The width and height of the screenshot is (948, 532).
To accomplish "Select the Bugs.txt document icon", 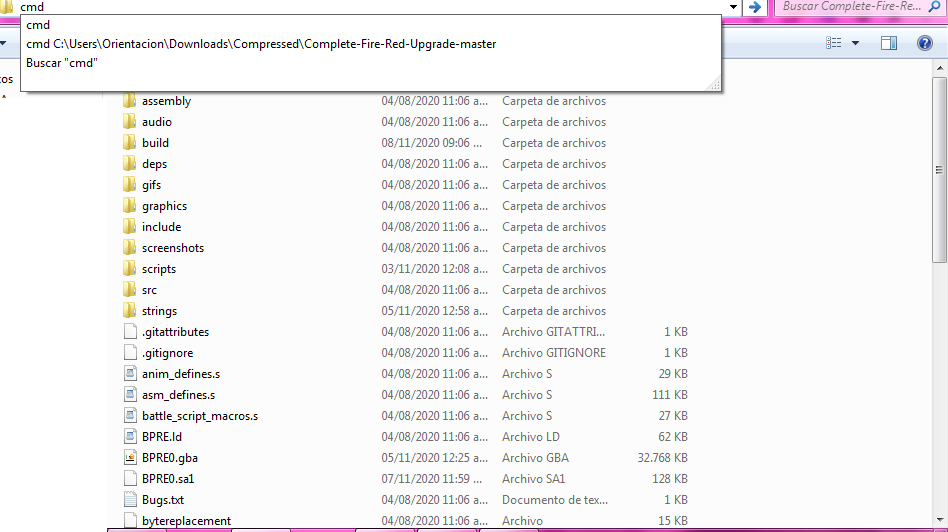I will pos(129,500).
